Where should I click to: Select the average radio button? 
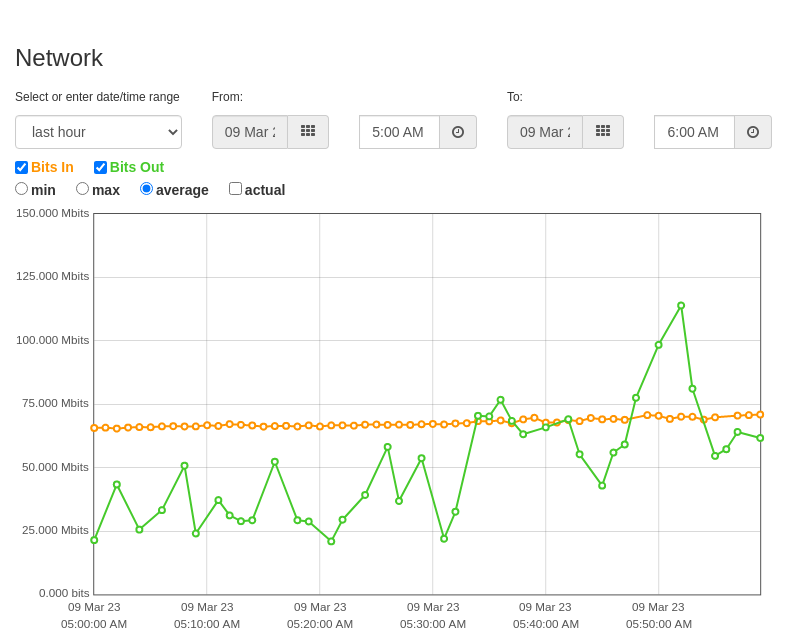(x=146, y=189)
